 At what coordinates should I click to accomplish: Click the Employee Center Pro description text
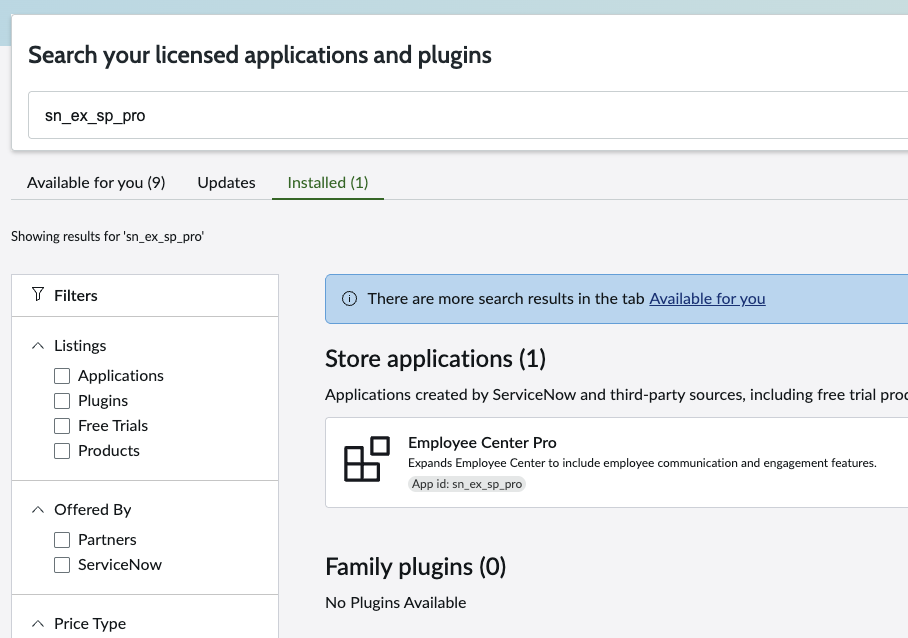click(x=642, y=463)
